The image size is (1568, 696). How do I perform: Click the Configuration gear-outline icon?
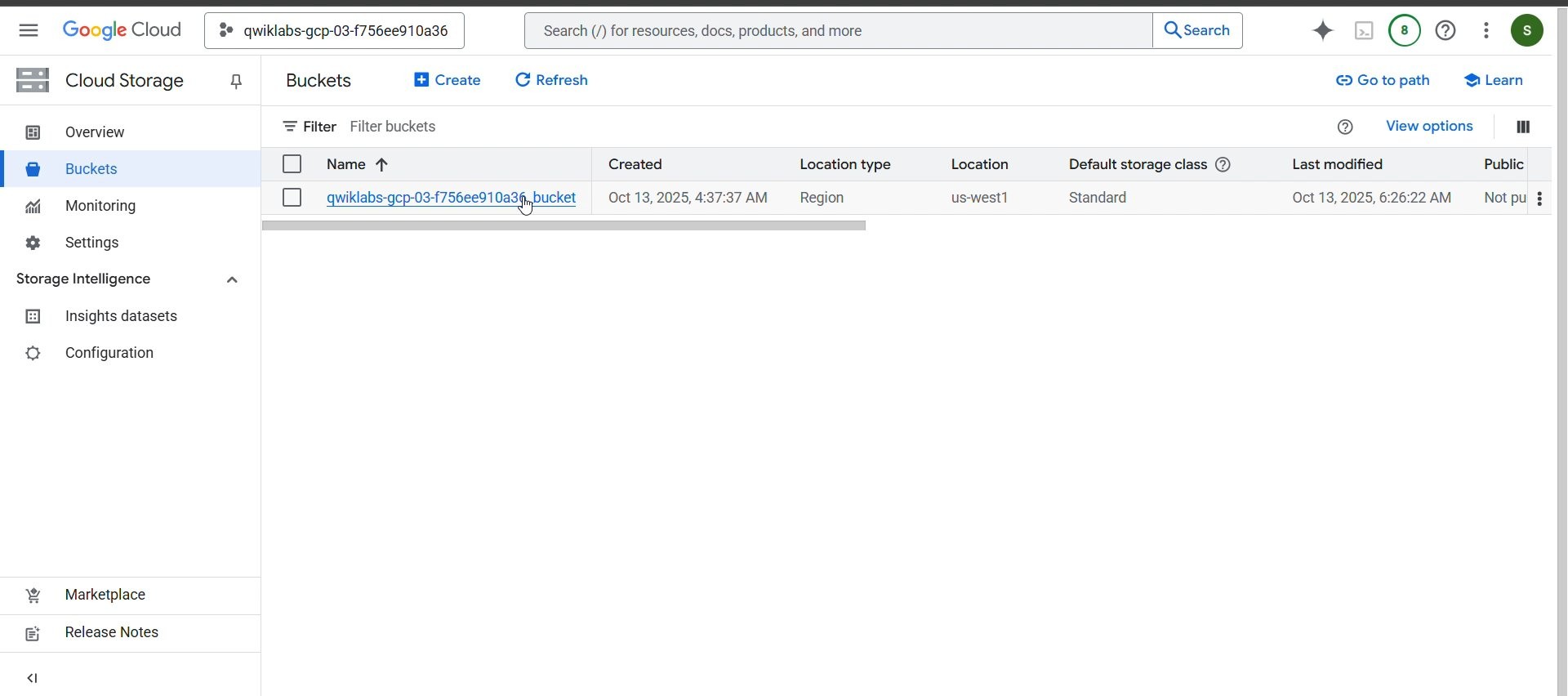(33, 353)
